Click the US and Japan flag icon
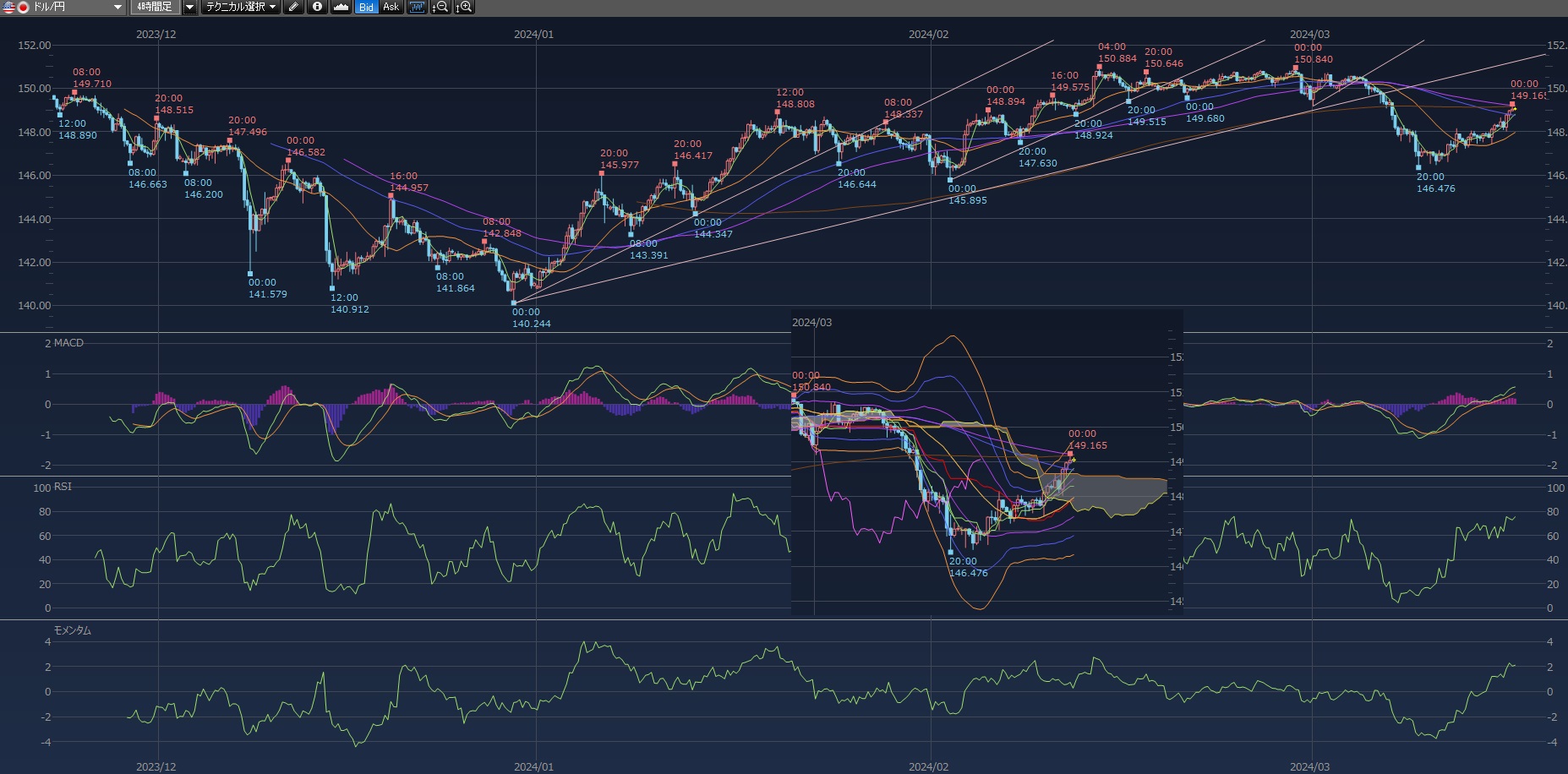 [x=16, y=7]
